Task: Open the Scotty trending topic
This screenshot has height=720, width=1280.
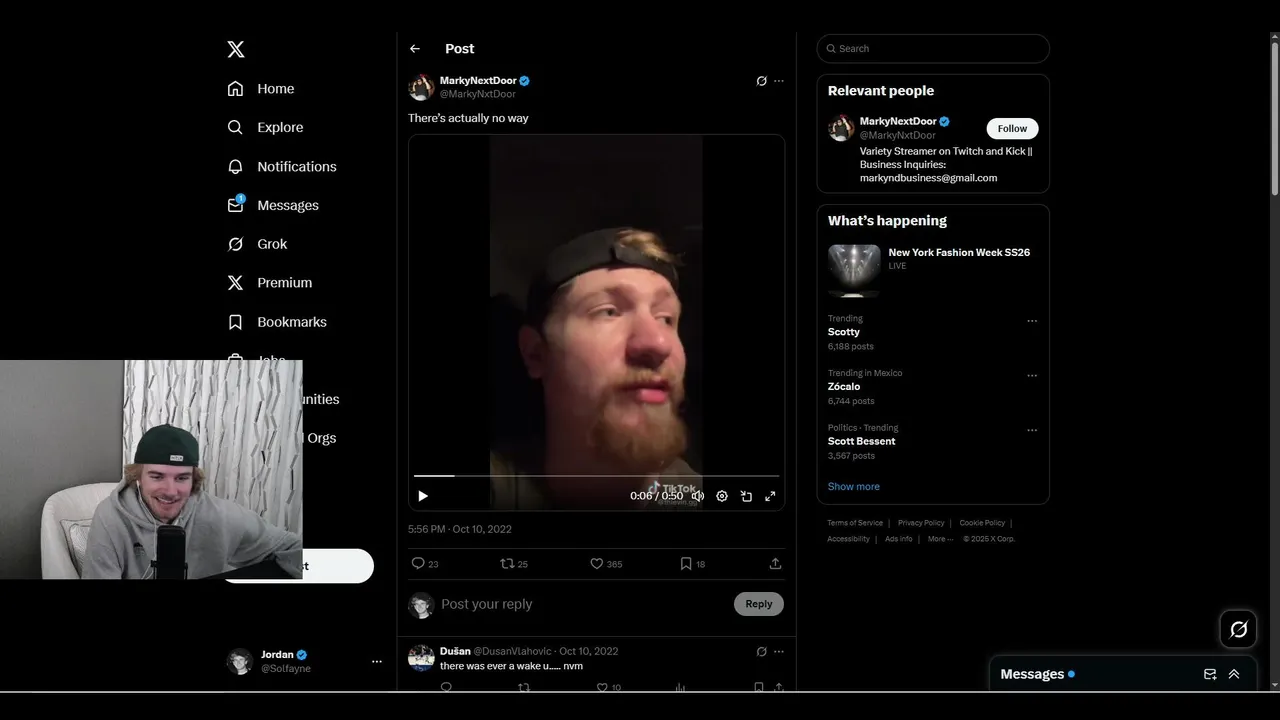Action: 843,332
